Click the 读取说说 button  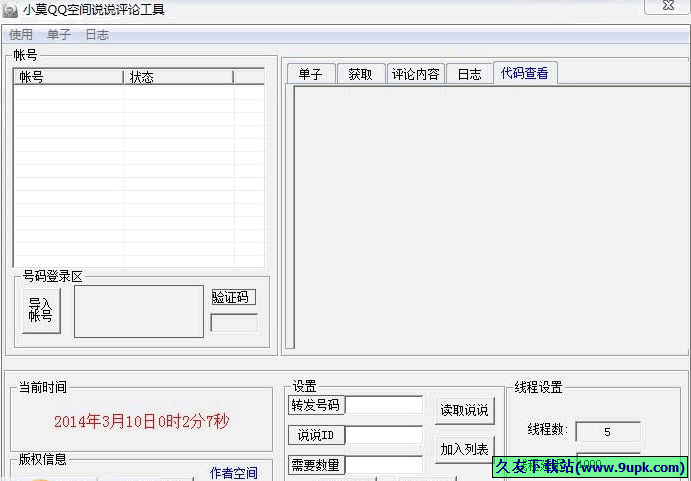(464, 410)
